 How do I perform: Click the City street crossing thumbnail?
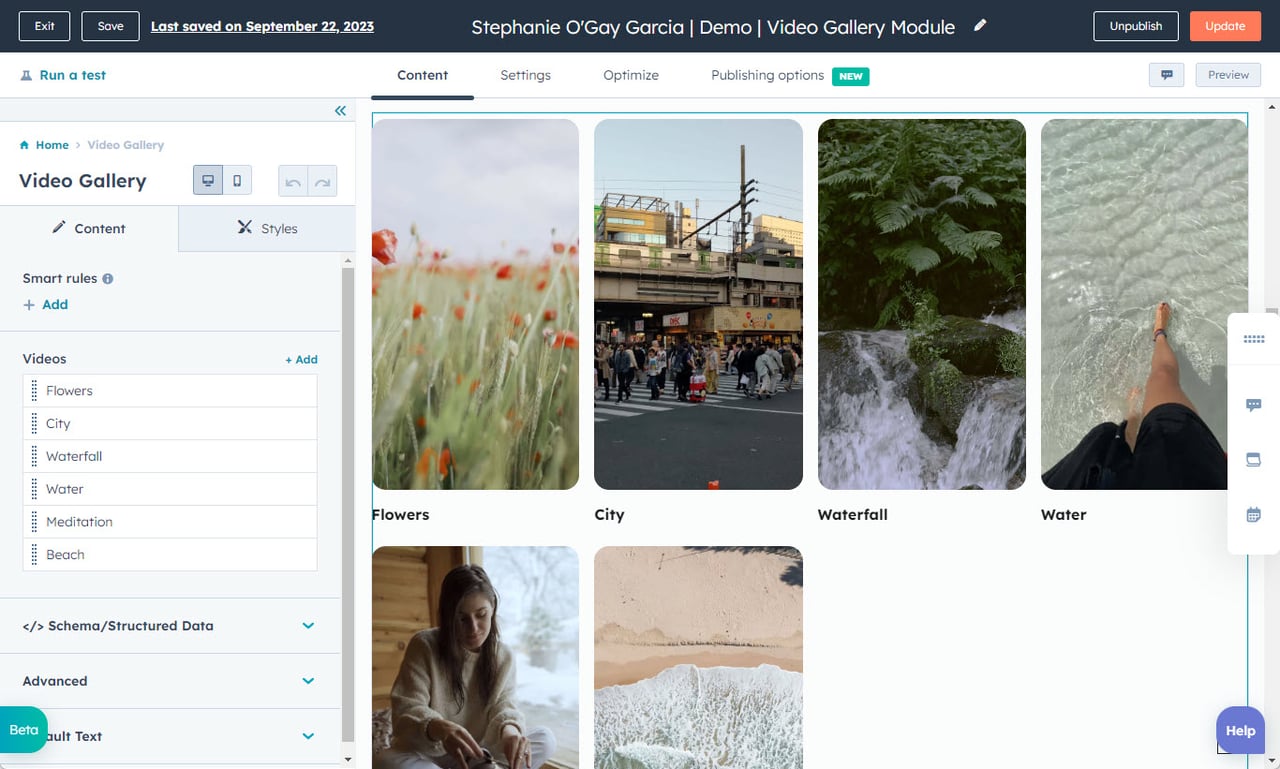pyautogui.click(x=698, y=304)
